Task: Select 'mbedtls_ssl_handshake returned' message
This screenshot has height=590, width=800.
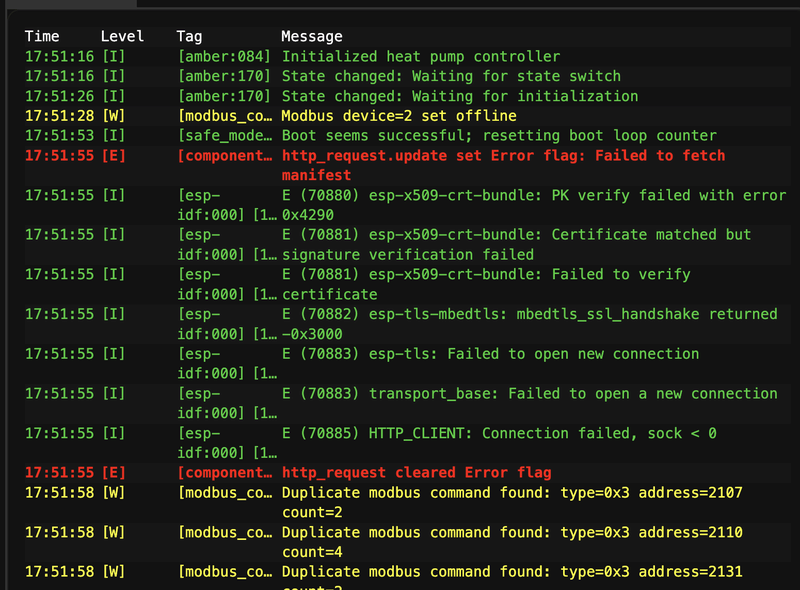Action: click(530, 324)
